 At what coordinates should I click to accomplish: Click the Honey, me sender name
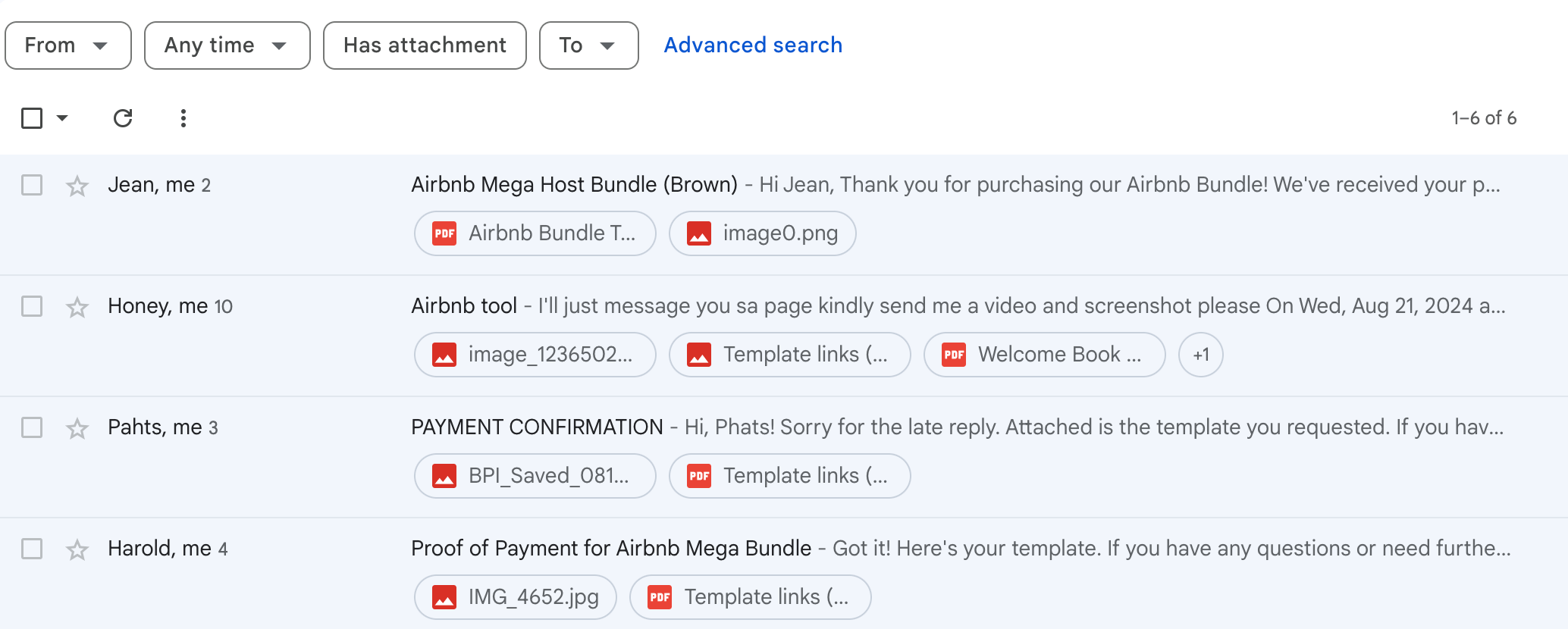tap(158, 306)
